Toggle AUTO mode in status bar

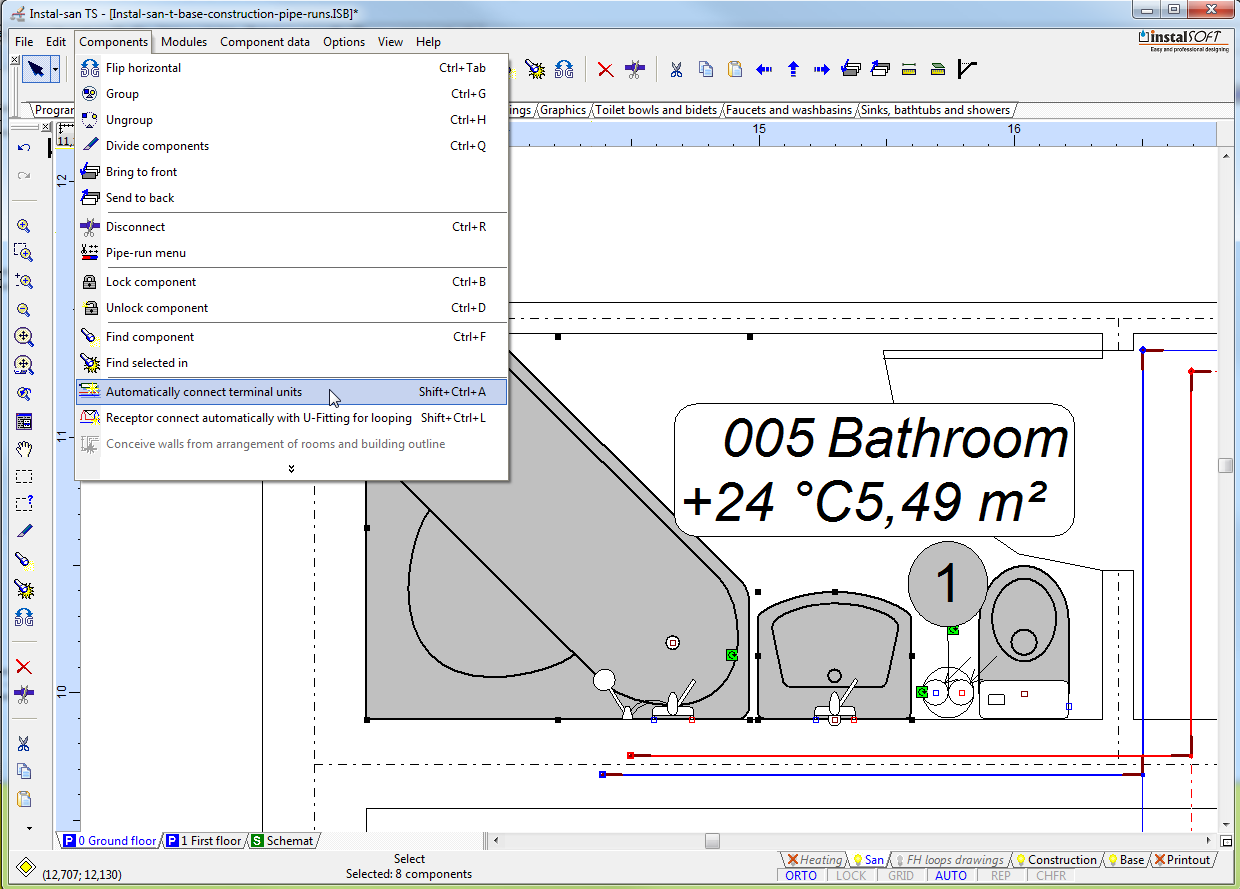951,876
